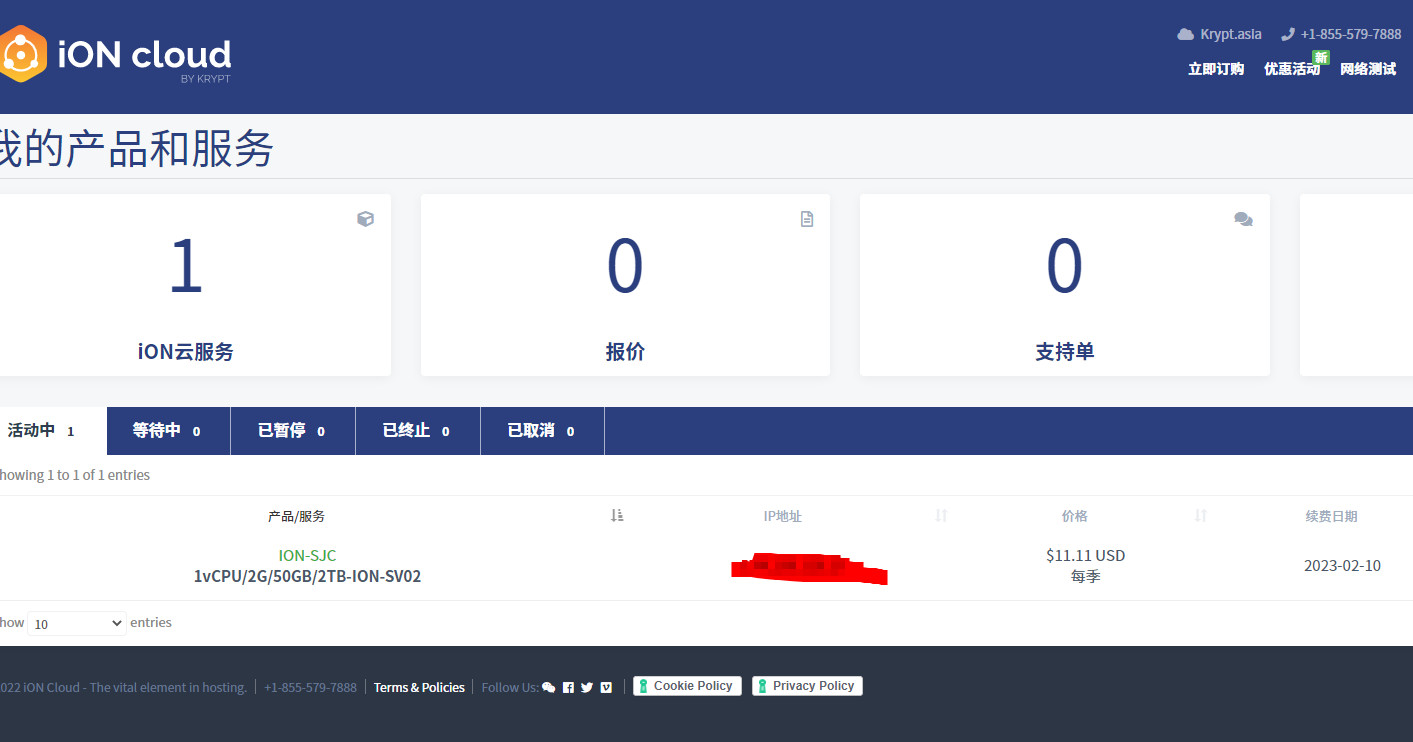Image resolution: width=1413 pixels, height=742 pixels.
Task: Open the Twitter icon in the footer
Action: point(587,688)
